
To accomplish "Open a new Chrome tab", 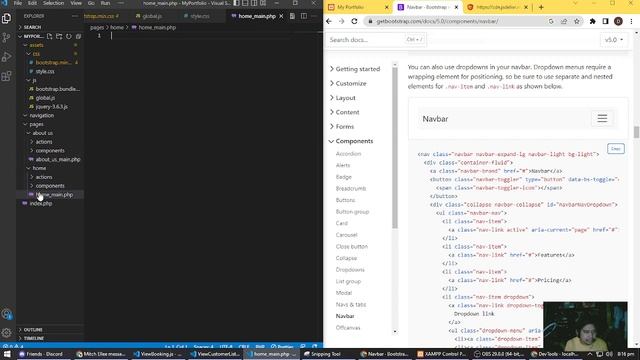I will (x=541, y=7).
